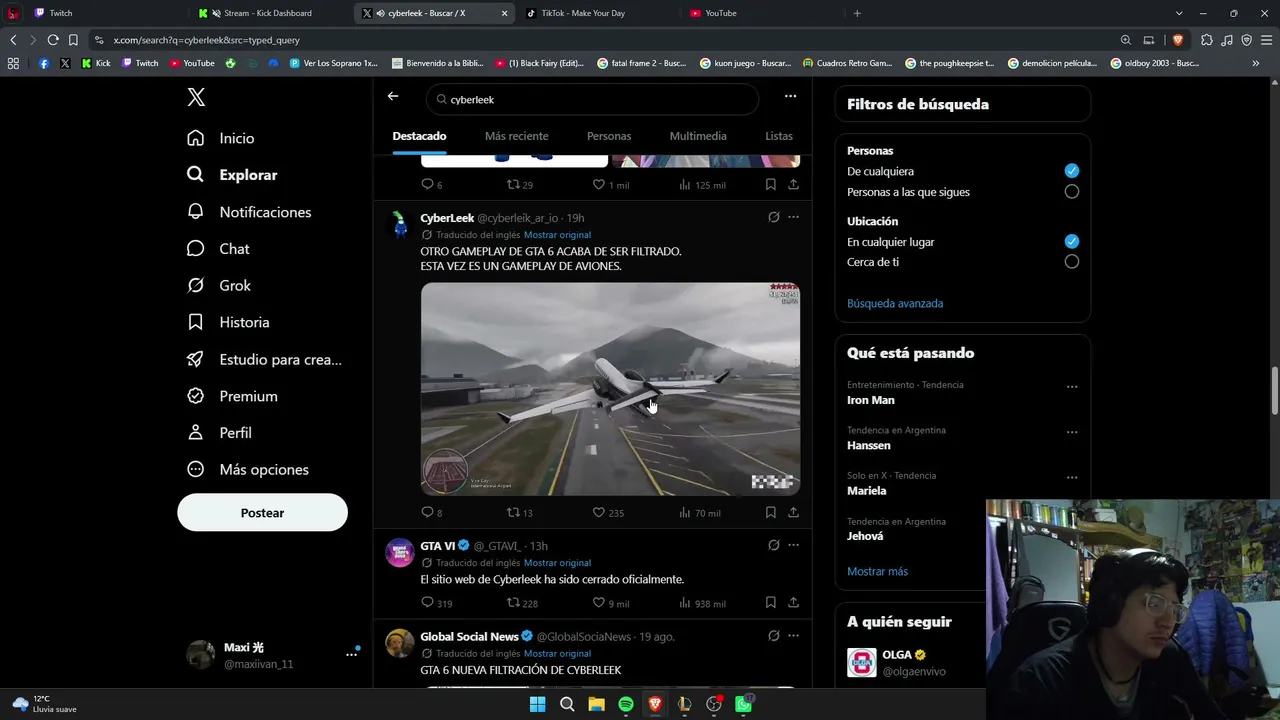Show original text of the GTA VI tweet
This screenshot has height=720, width=1280.
[557, 563]
